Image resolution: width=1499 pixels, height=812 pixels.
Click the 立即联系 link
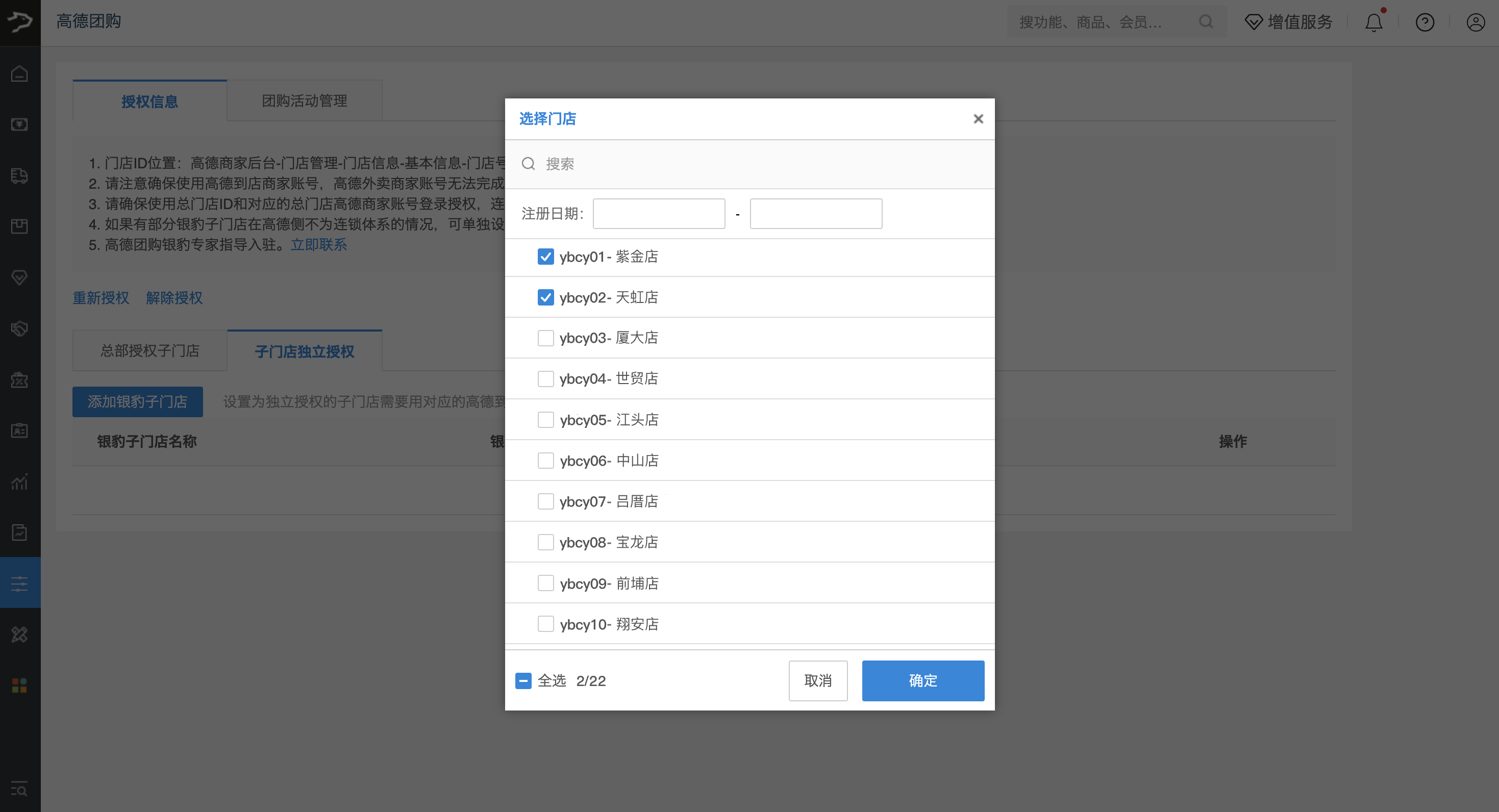[x=319, y=244]
